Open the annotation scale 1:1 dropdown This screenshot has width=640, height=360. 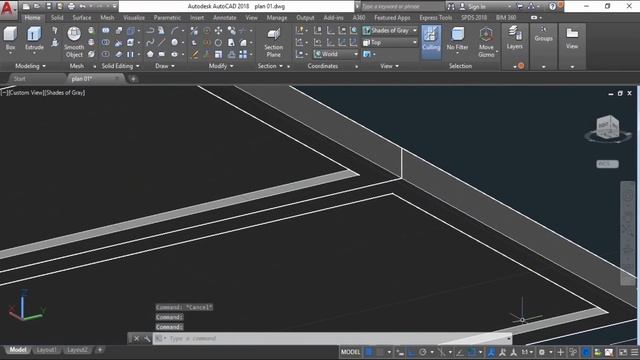(x=527, y=352)
